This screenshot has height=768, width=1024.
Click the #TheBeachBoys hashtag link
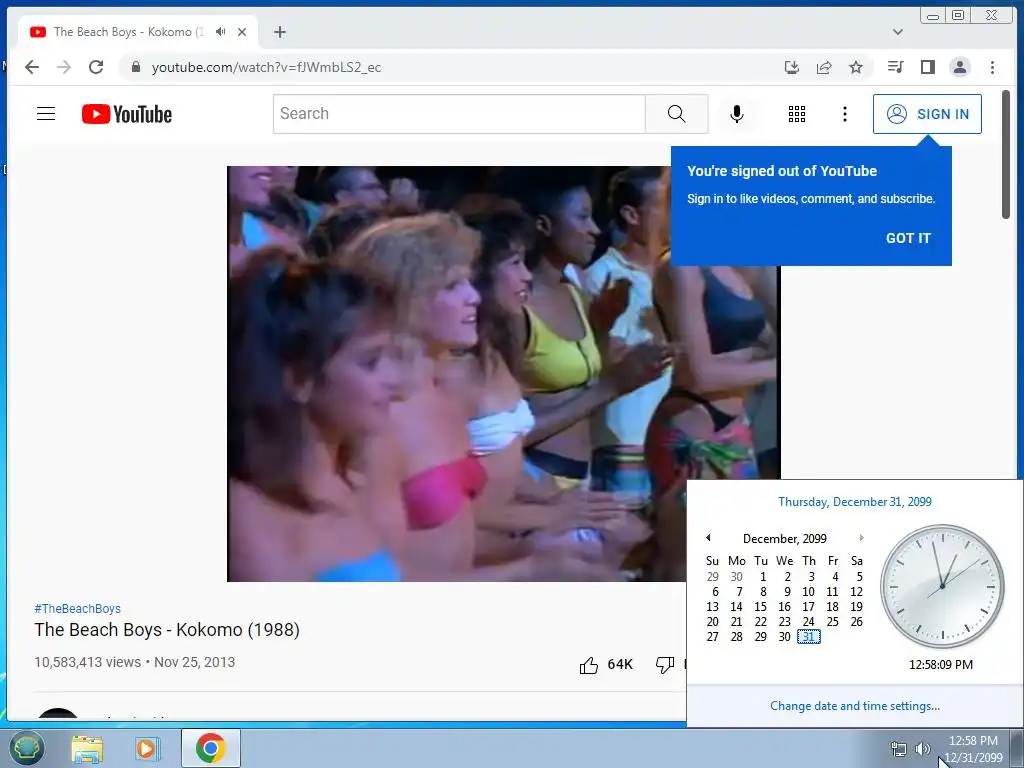(77, 608)
